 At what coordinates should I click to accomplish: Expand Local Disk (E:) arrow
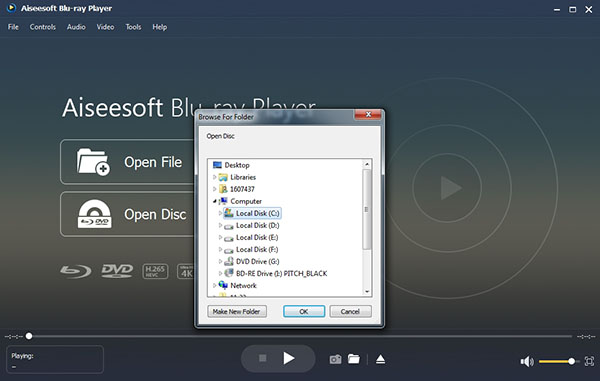(220, 237)
